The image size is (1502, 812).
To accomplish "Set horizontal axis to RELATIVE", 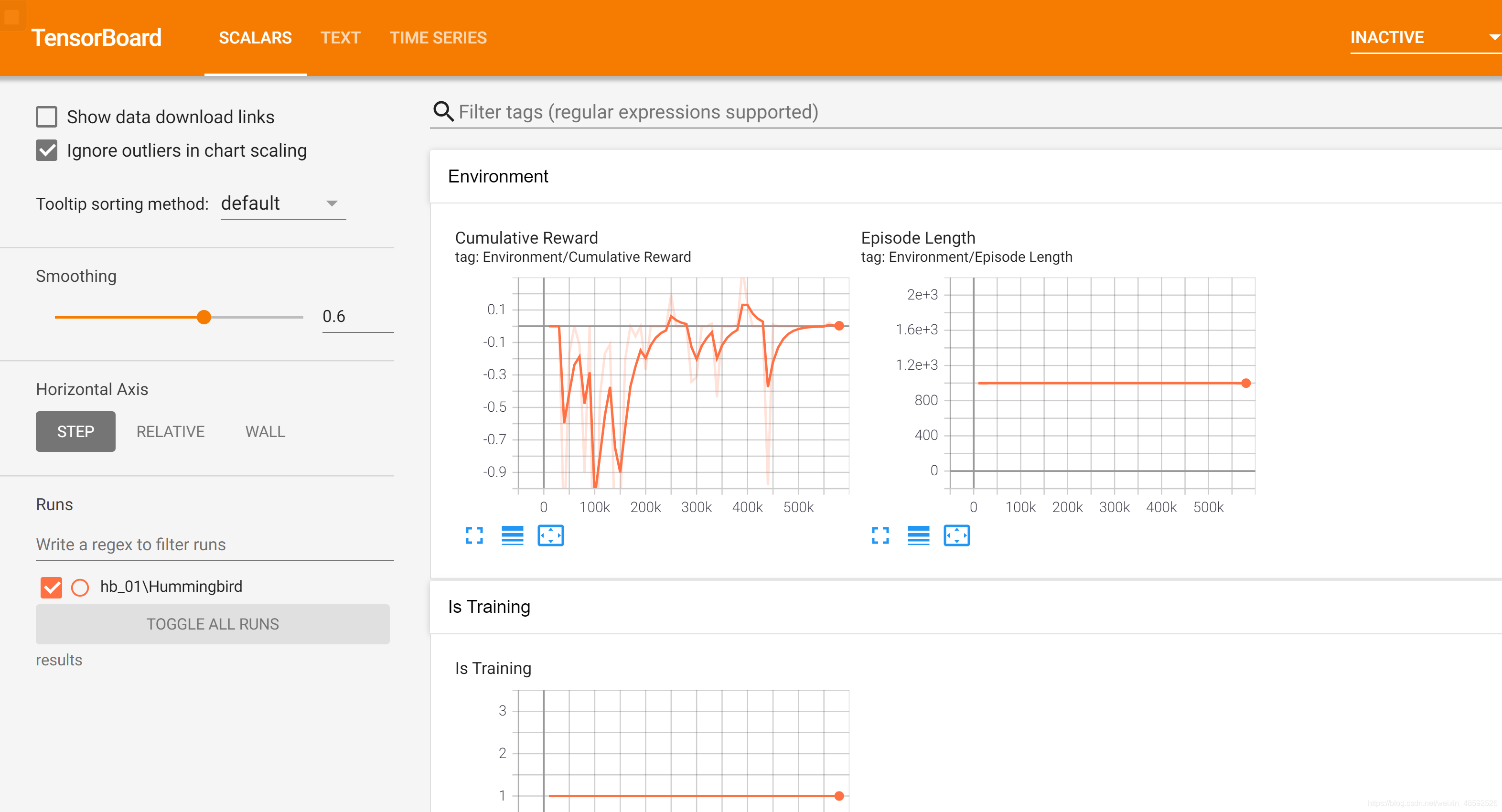I will pos(170,431).
